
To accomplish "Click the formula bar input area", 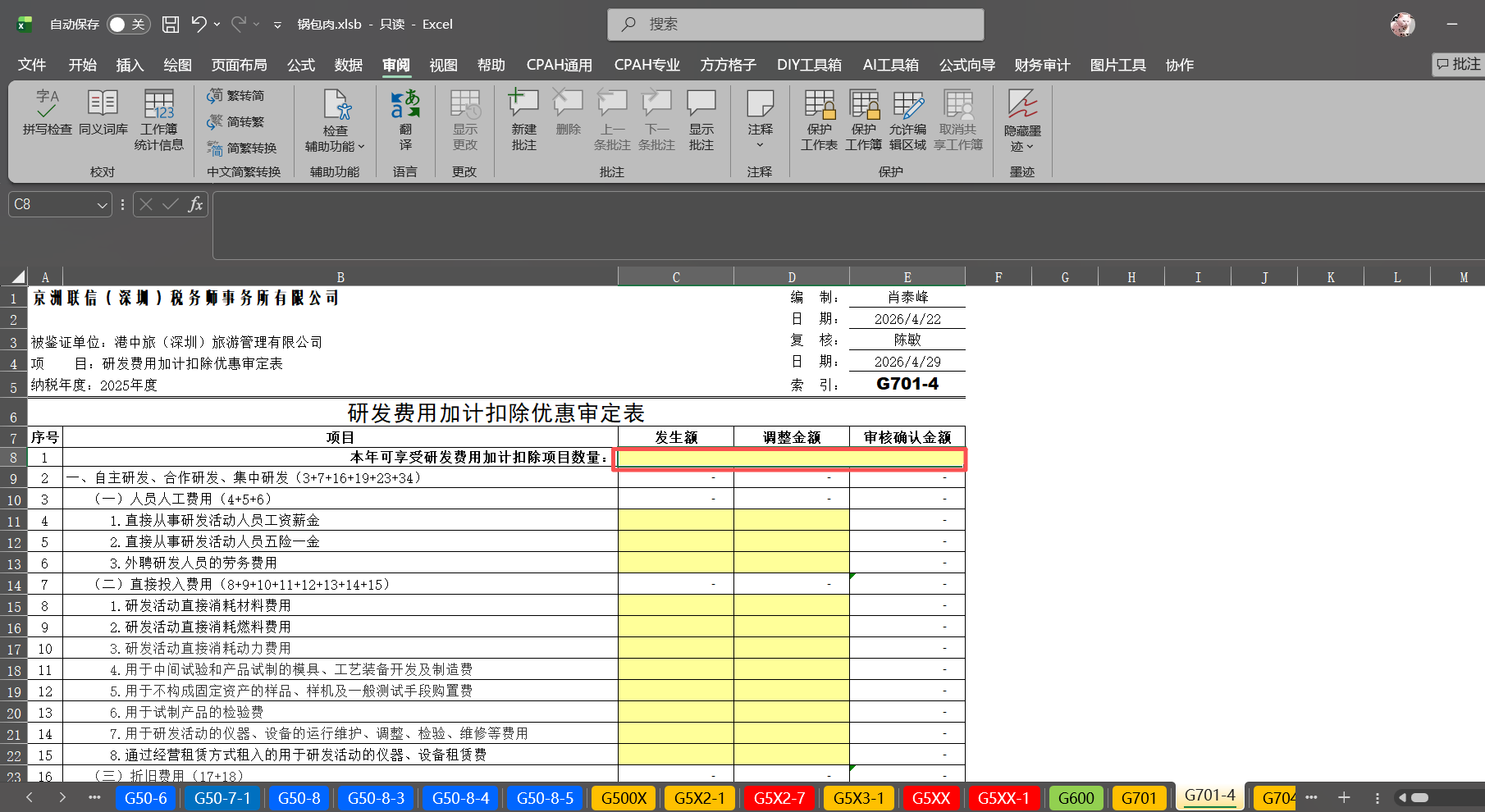I will coord(848,226).
